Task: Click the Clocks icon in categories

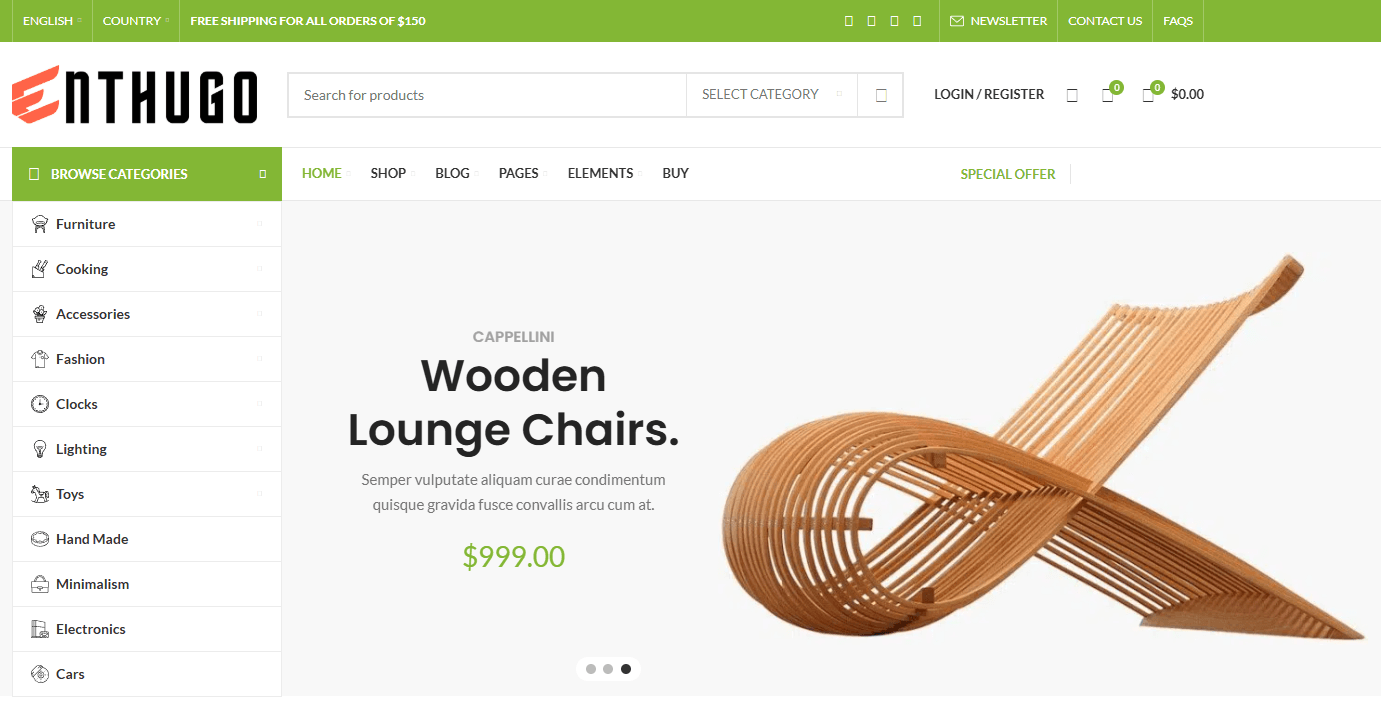Action: [40, 404]
